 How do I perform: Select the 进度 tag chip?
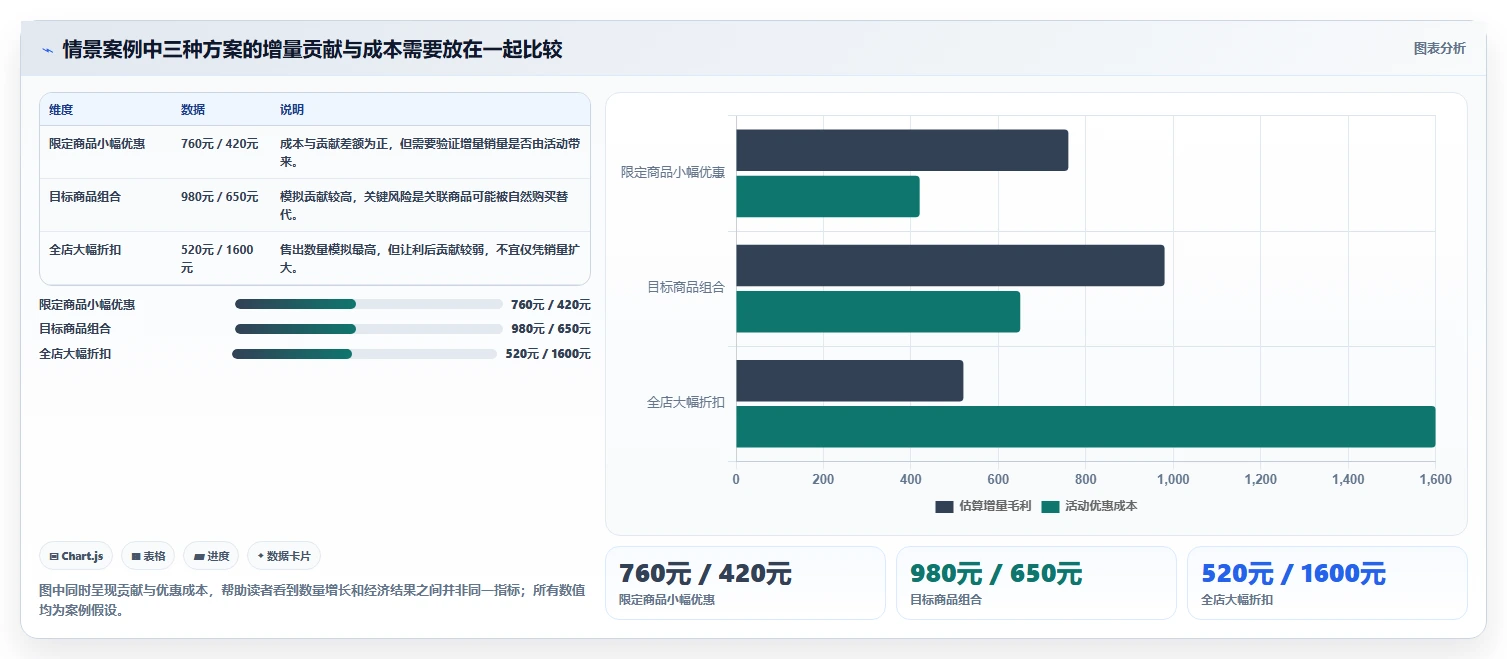[x=211, y=556]
